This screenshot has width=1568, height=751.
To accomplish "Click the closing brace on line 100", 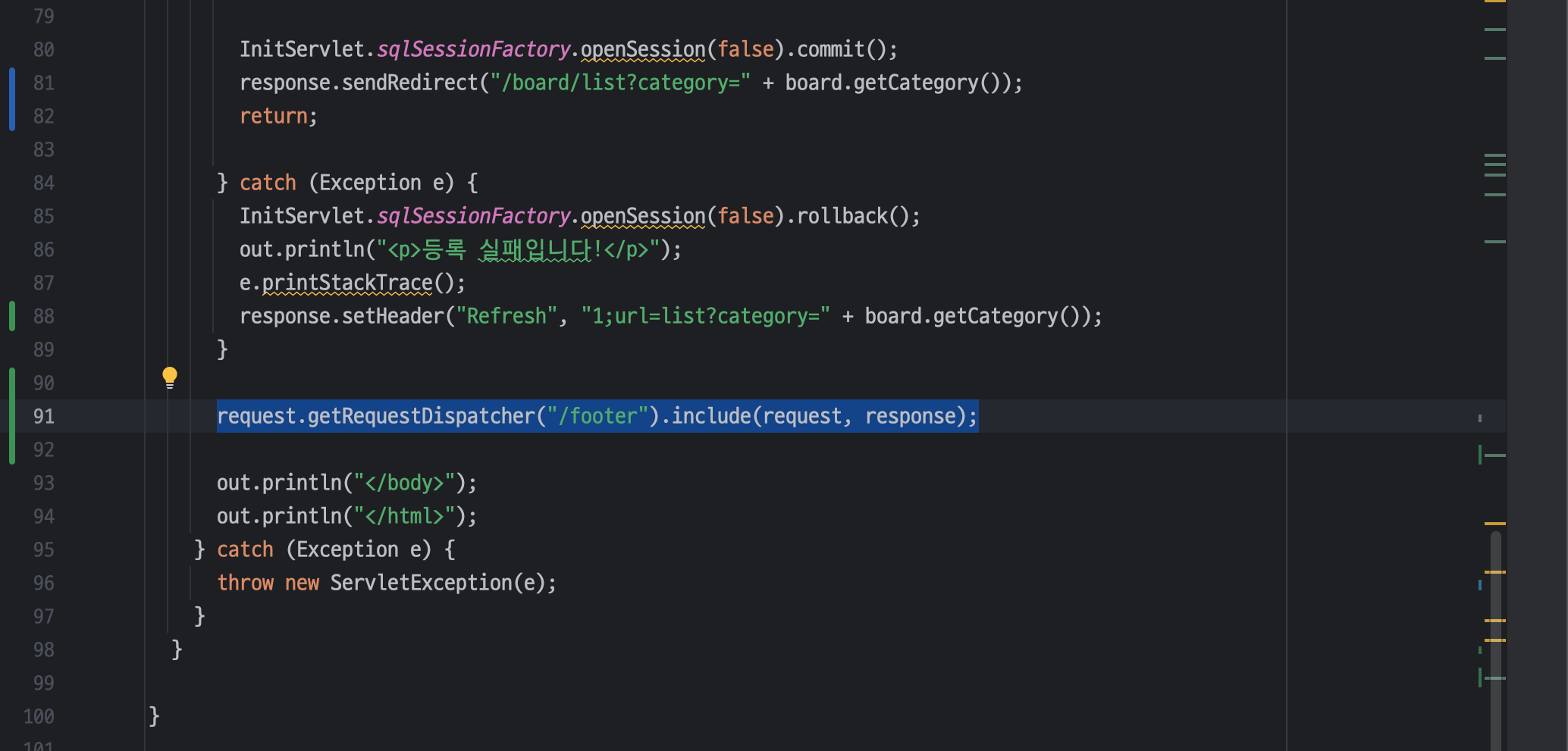I will click(154, 715).
